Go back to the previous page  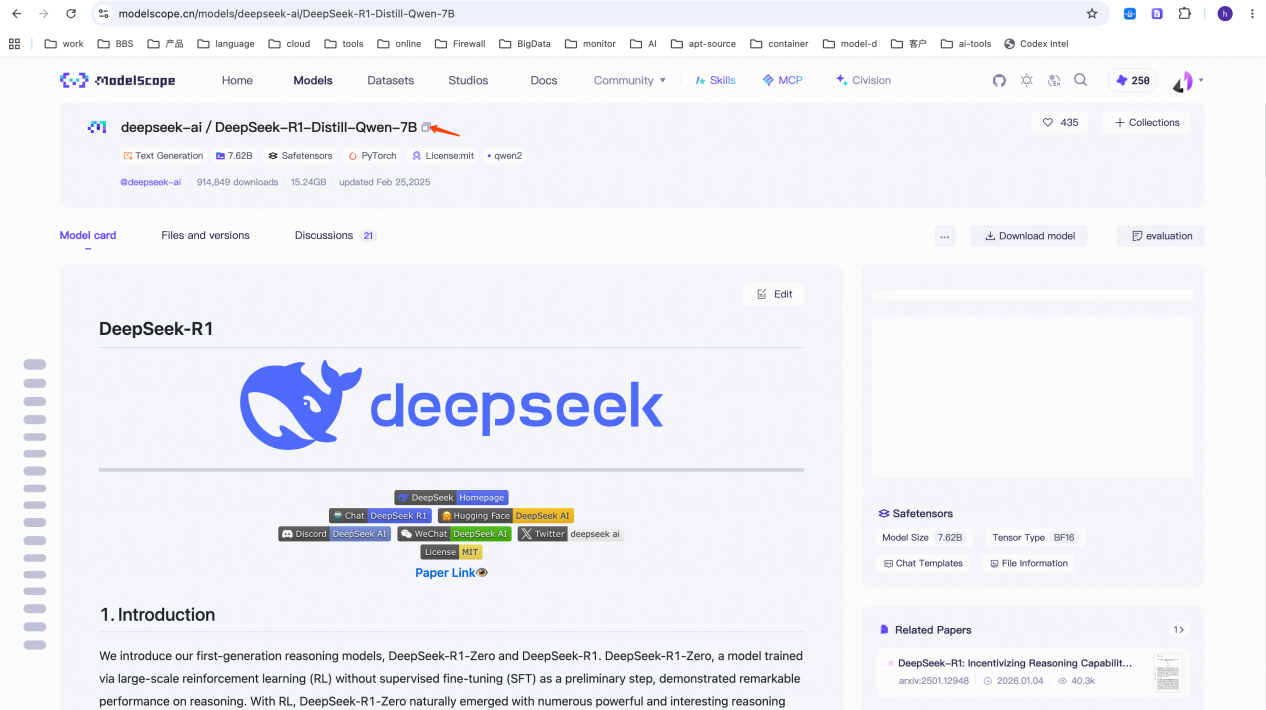[x=16, y=14]
